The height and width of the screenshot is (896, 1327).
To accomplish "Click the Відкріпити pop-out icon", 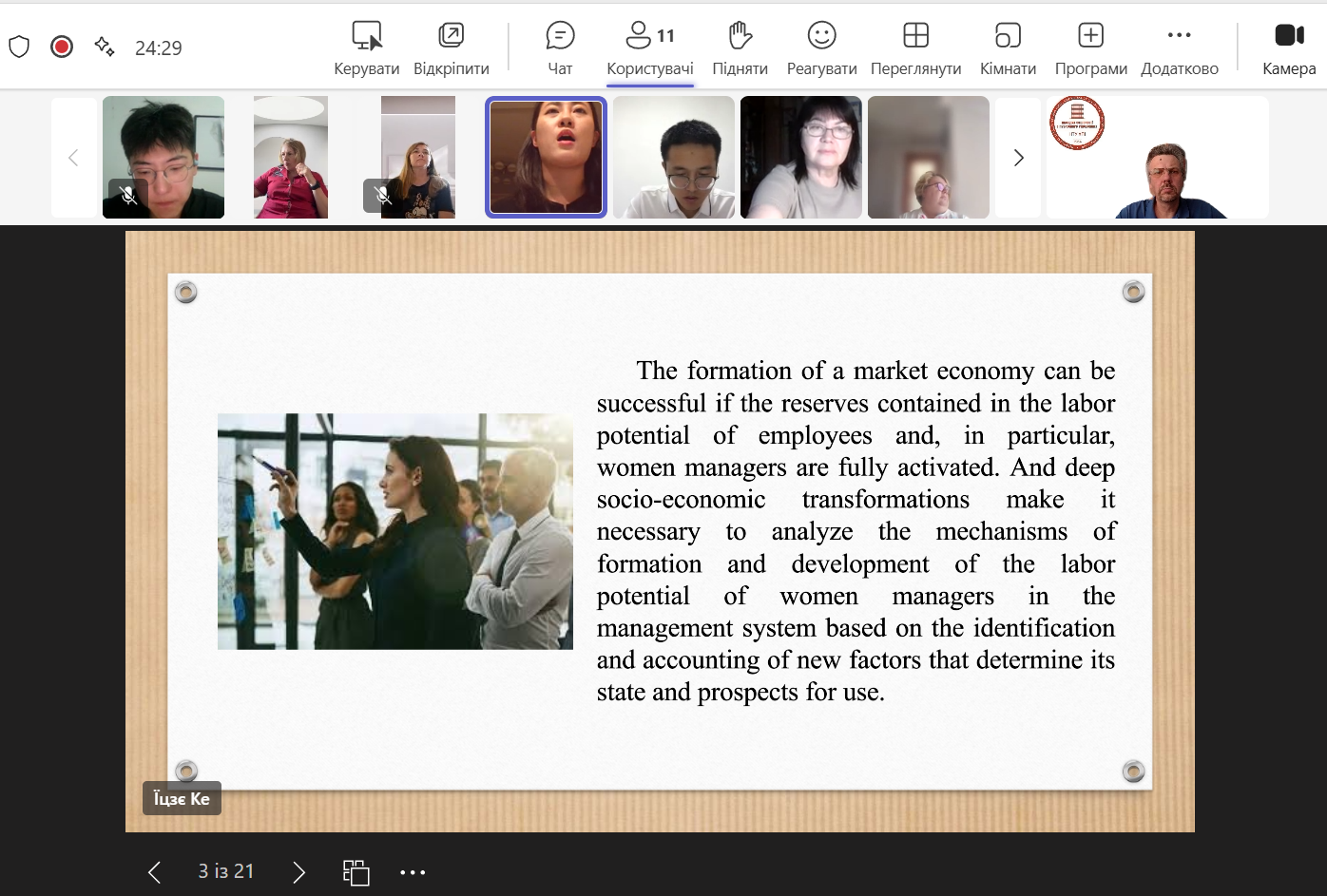I will (x=451, y=48).
